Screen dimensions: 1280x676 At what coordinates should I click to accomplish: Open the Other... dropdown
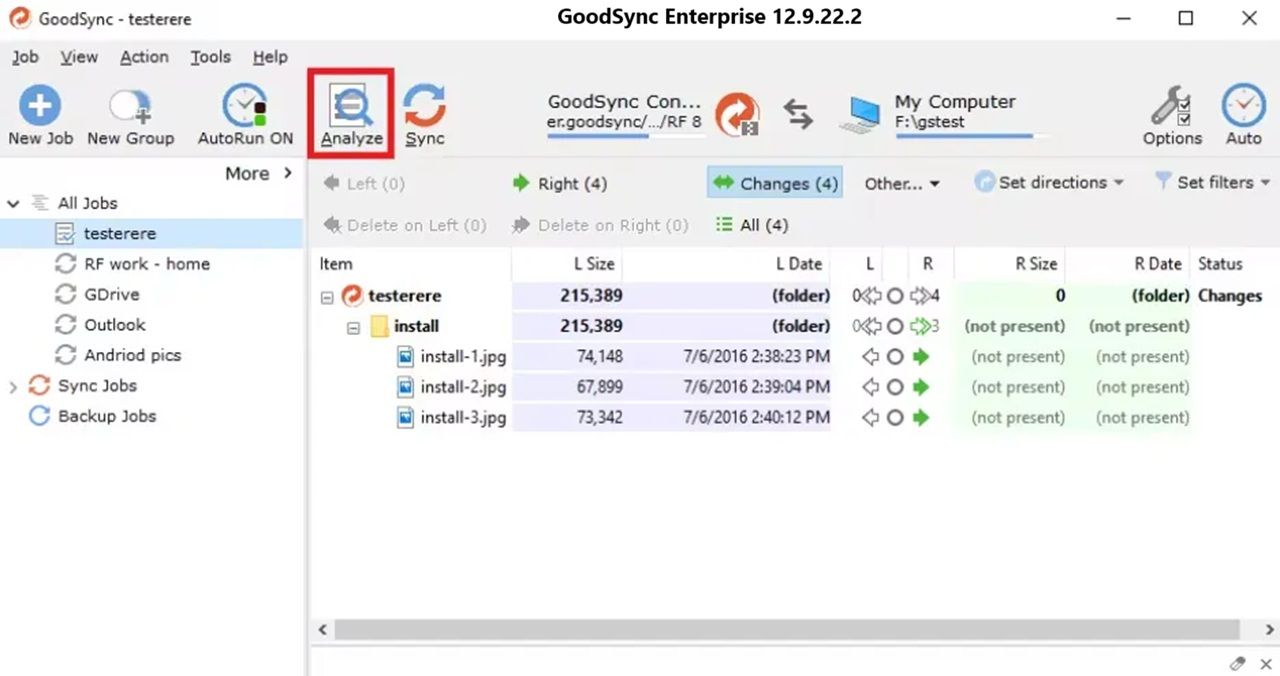[x=902, y=184]
